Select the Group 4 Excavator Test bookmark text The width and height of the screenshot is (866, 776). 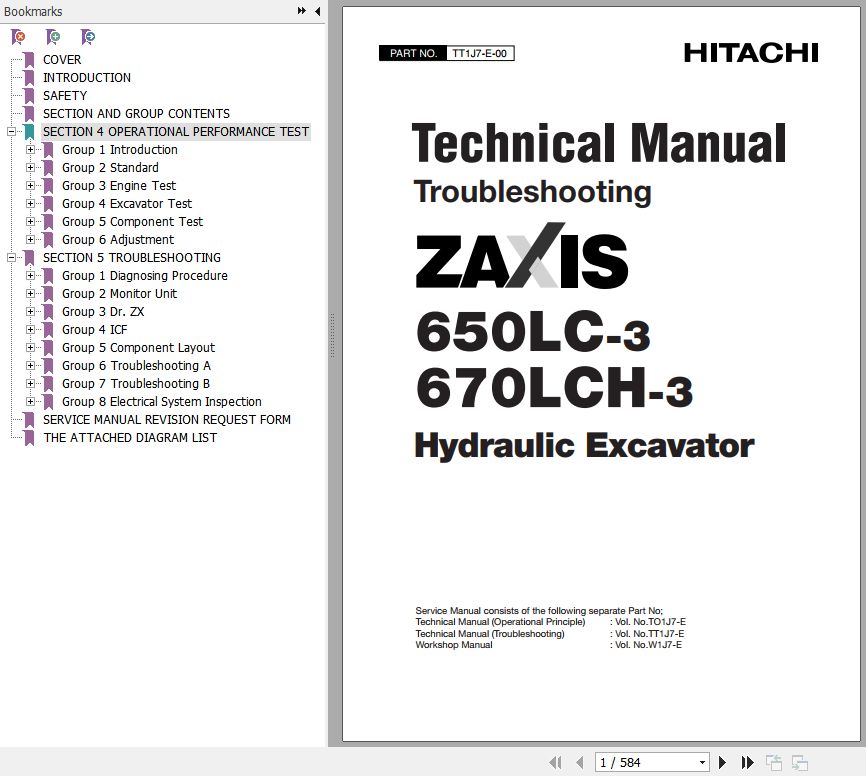tap(126, 203)
